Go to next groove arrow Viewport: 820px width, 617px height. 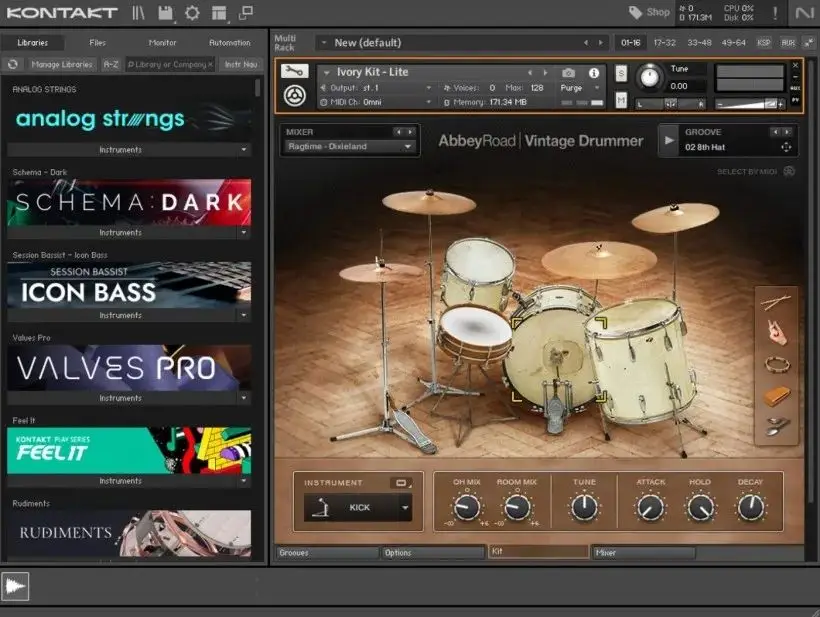click(x=787, y=132)
